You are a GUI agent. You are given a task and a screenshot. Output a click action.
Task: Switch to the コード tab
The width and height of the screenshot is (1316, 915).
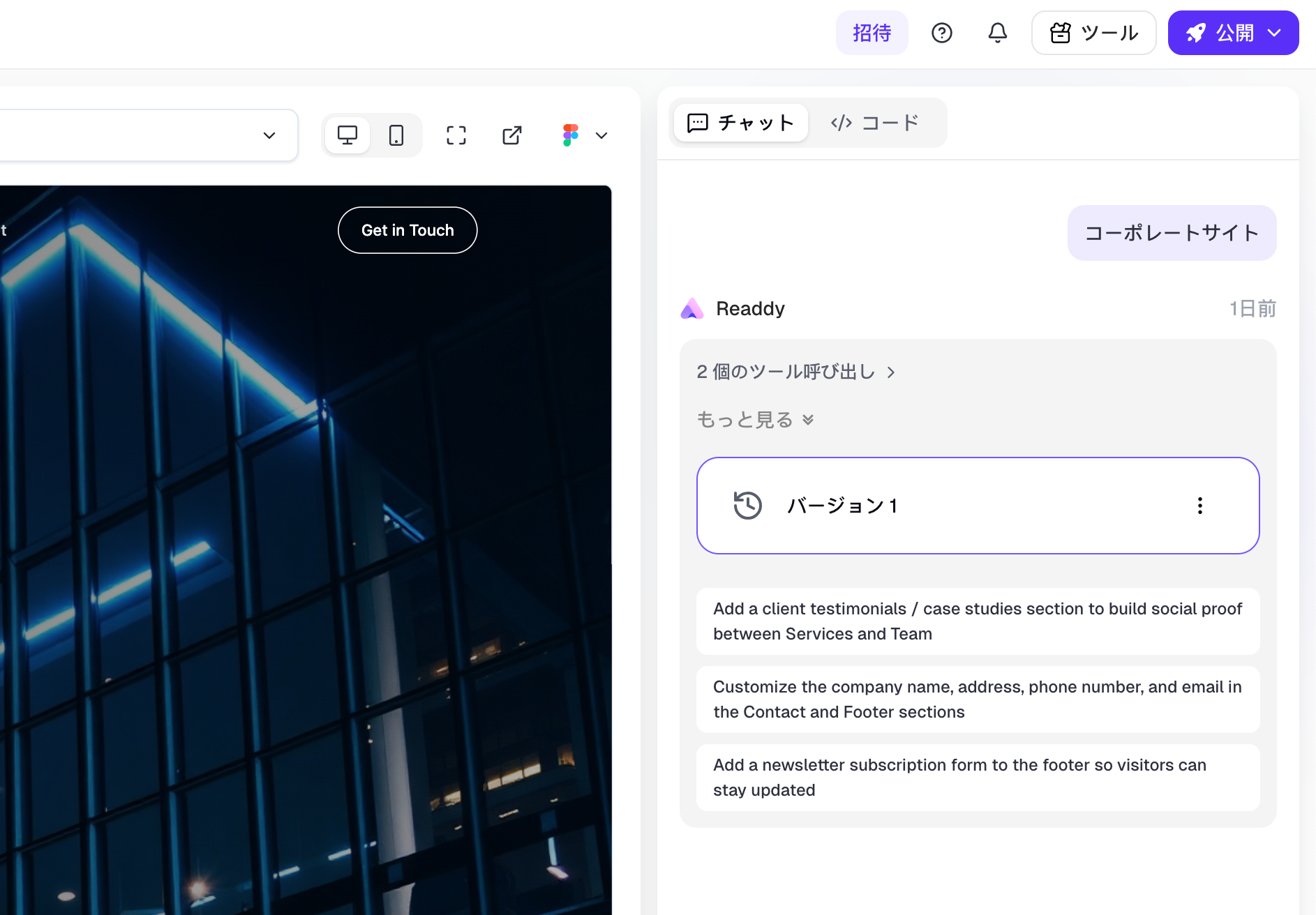point(875,123)
